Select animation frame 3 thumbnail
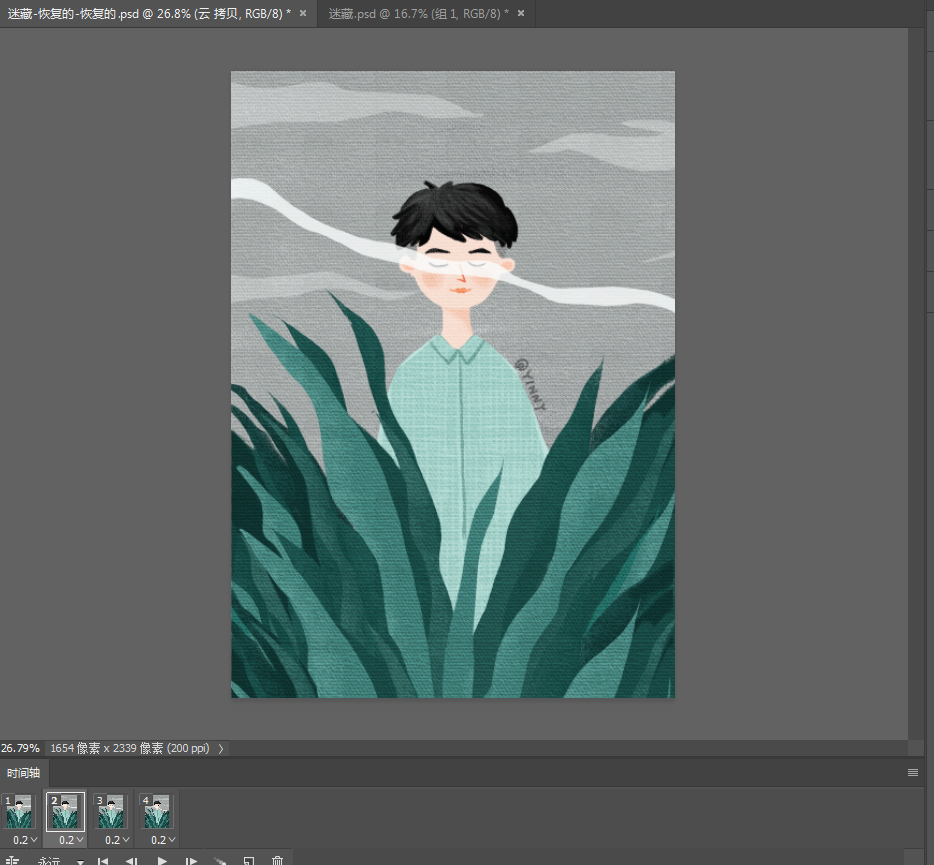The height and width of the screenshot is (865, 934). (x=111, y=811)
